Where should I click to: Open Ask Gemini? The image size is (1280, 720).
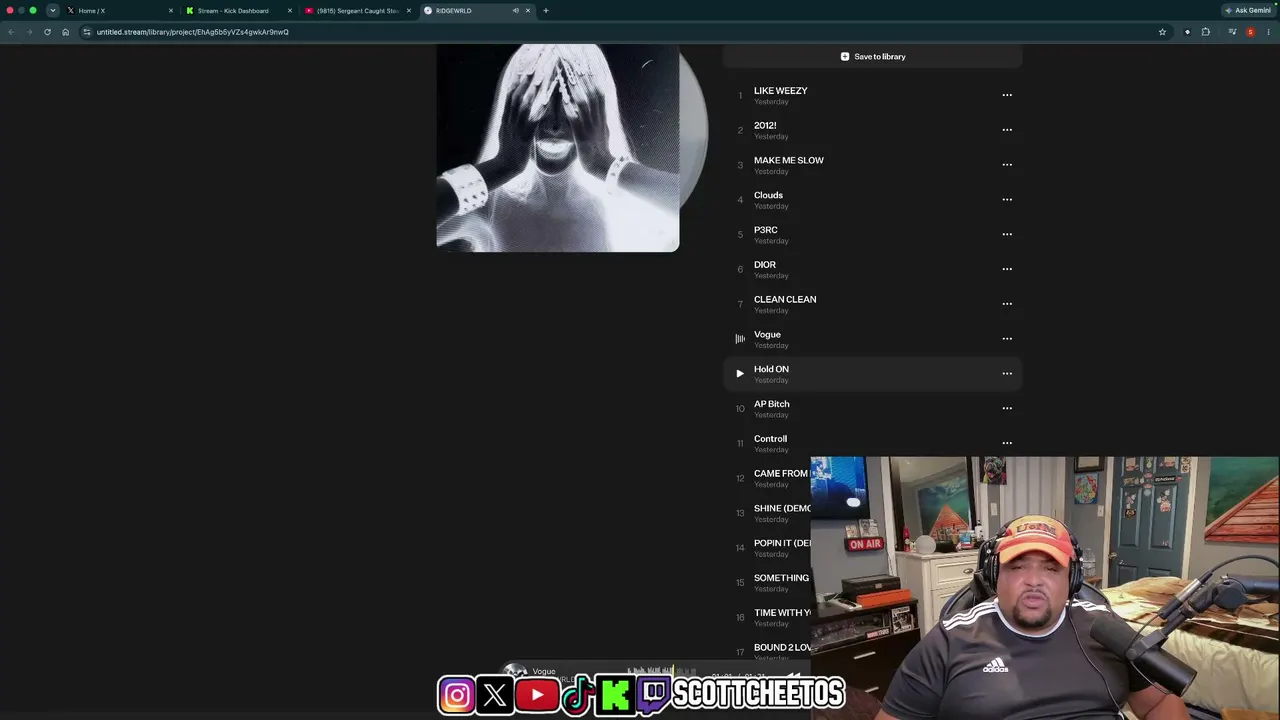(x=1248, y=11)
